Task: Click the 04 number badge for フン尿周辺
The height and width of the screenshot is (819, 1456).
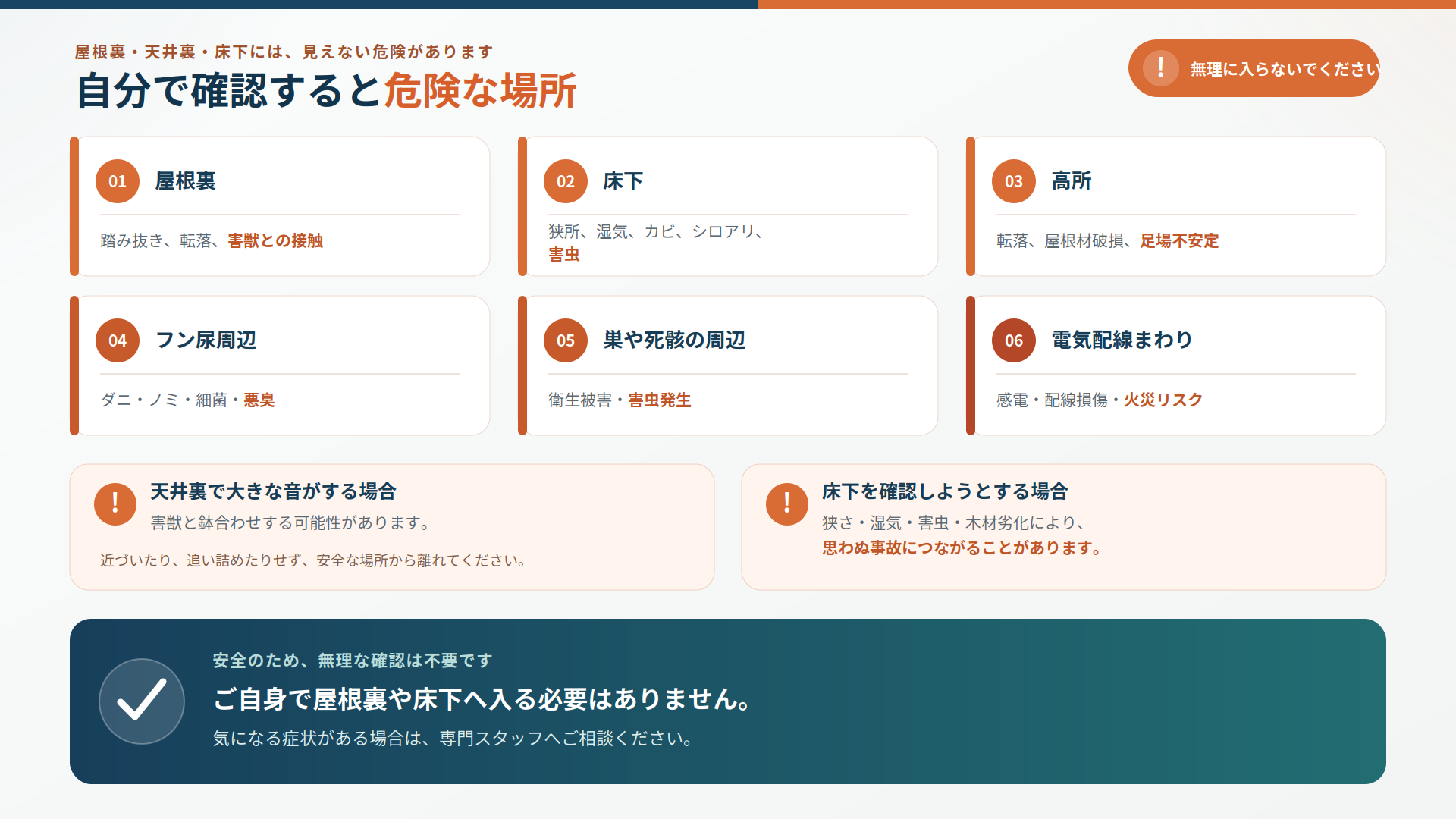Action: (118, 340)
